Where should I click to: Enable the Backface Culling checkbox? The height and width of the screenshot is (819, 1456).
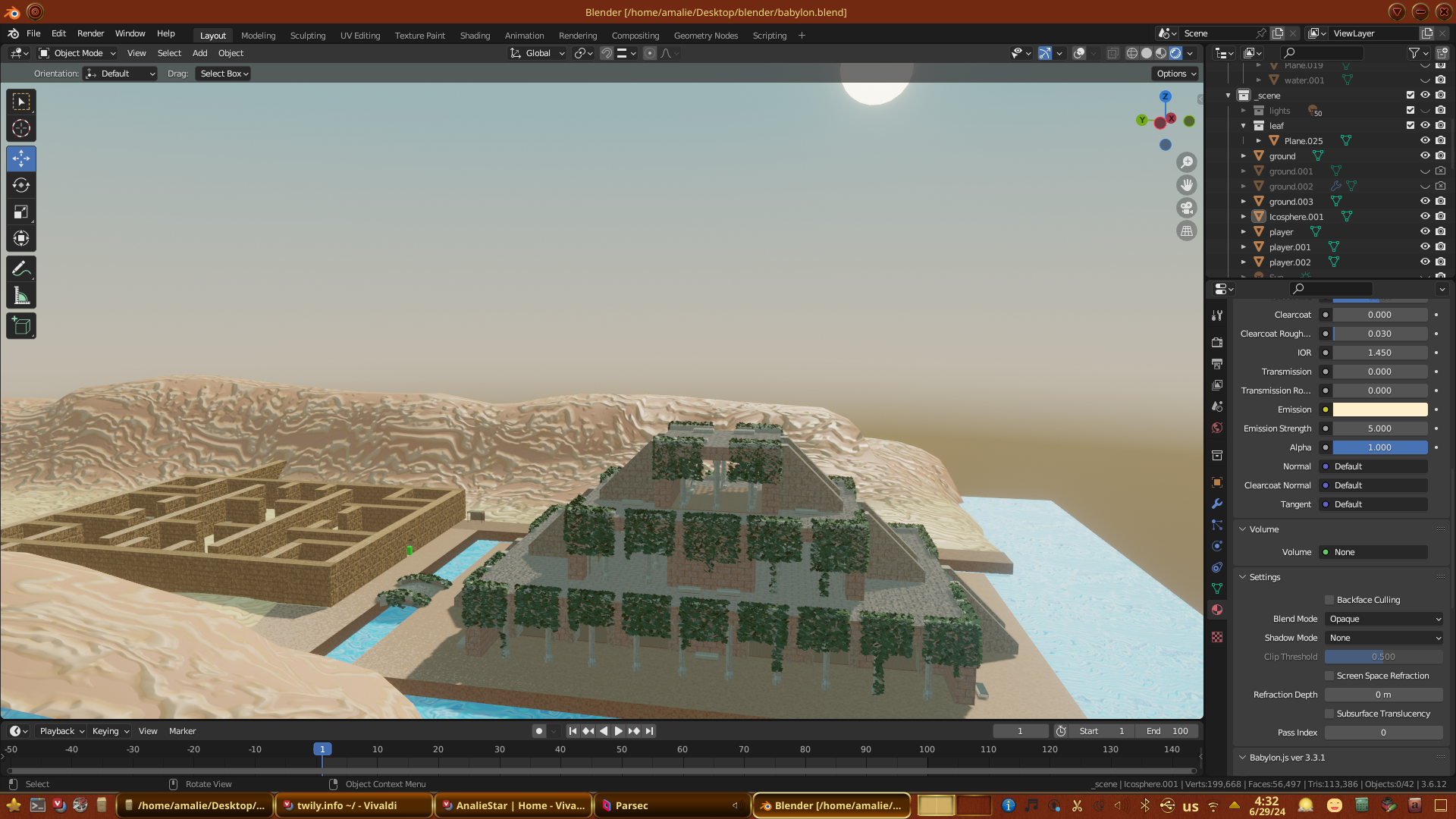click(1329, 600)
